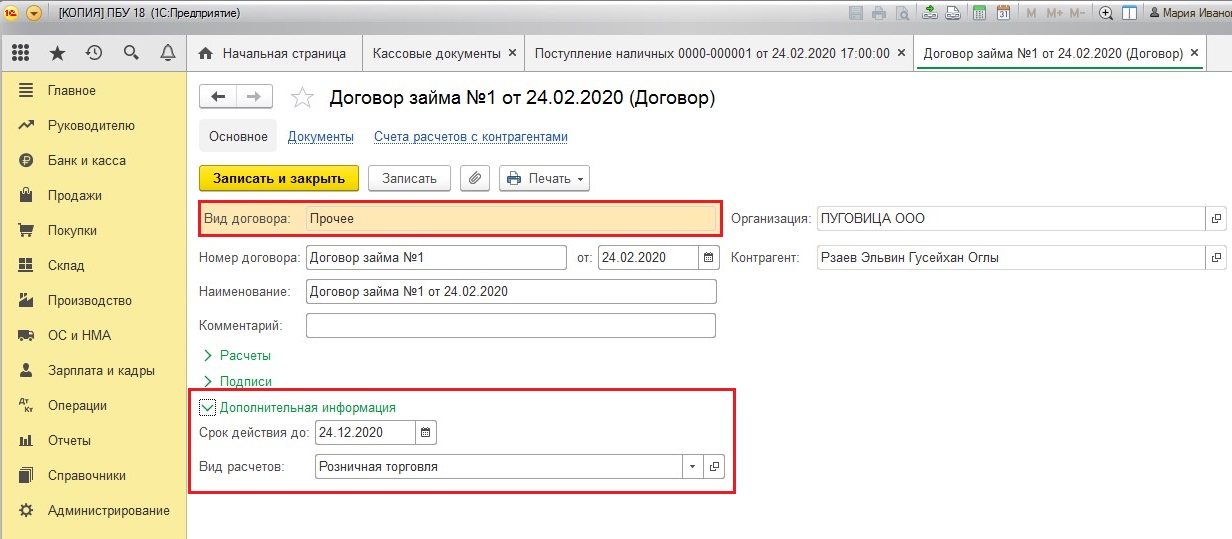Click the Zoom magnifier plus icon

click(x=1106, y=13)
